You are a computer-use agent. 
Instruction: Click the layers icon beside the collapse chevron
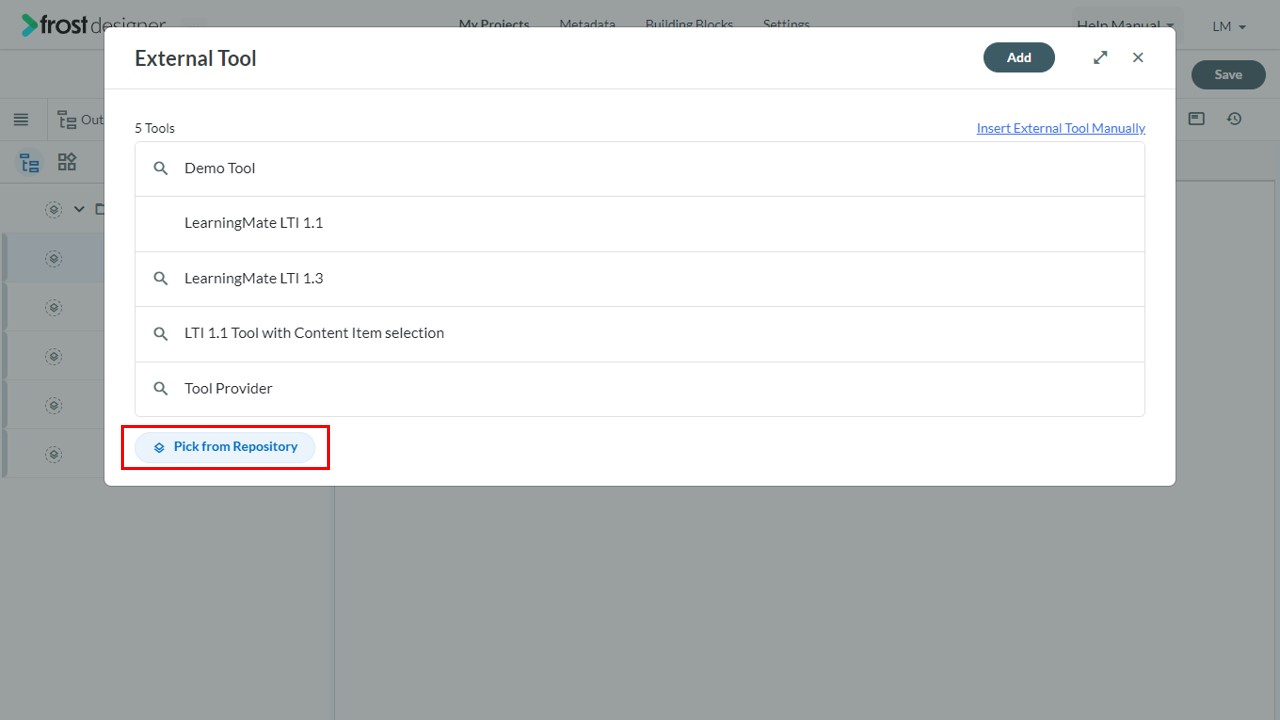(x=54, y=210)
